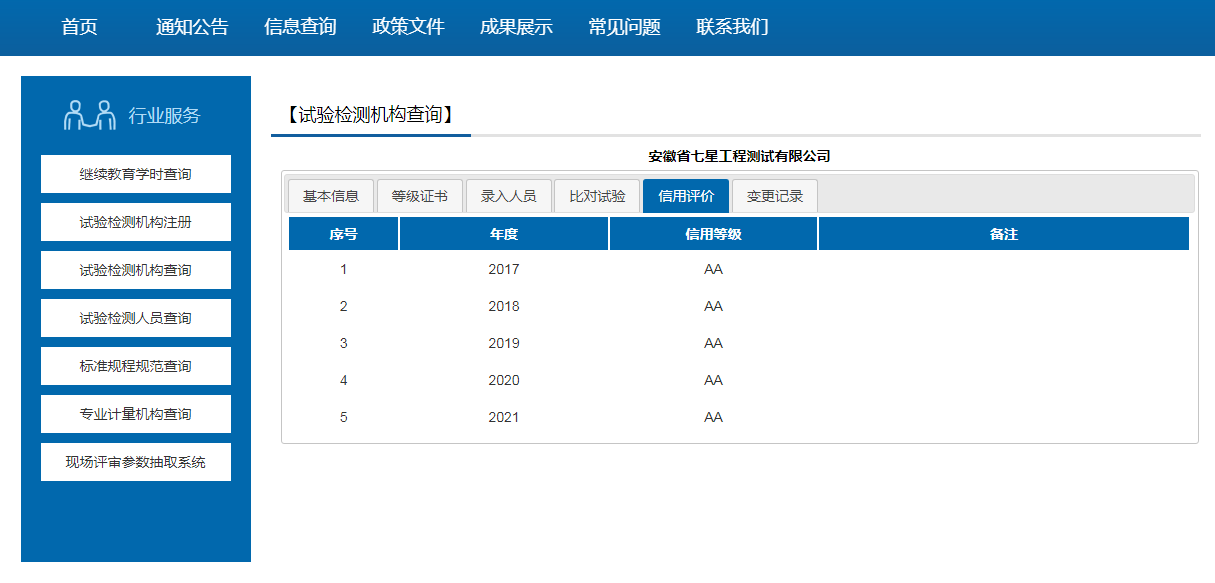This screenshot has width=1215, height=583.
Task: Open 试验检测机构查询 sidebar button
Action: (136, 270)
